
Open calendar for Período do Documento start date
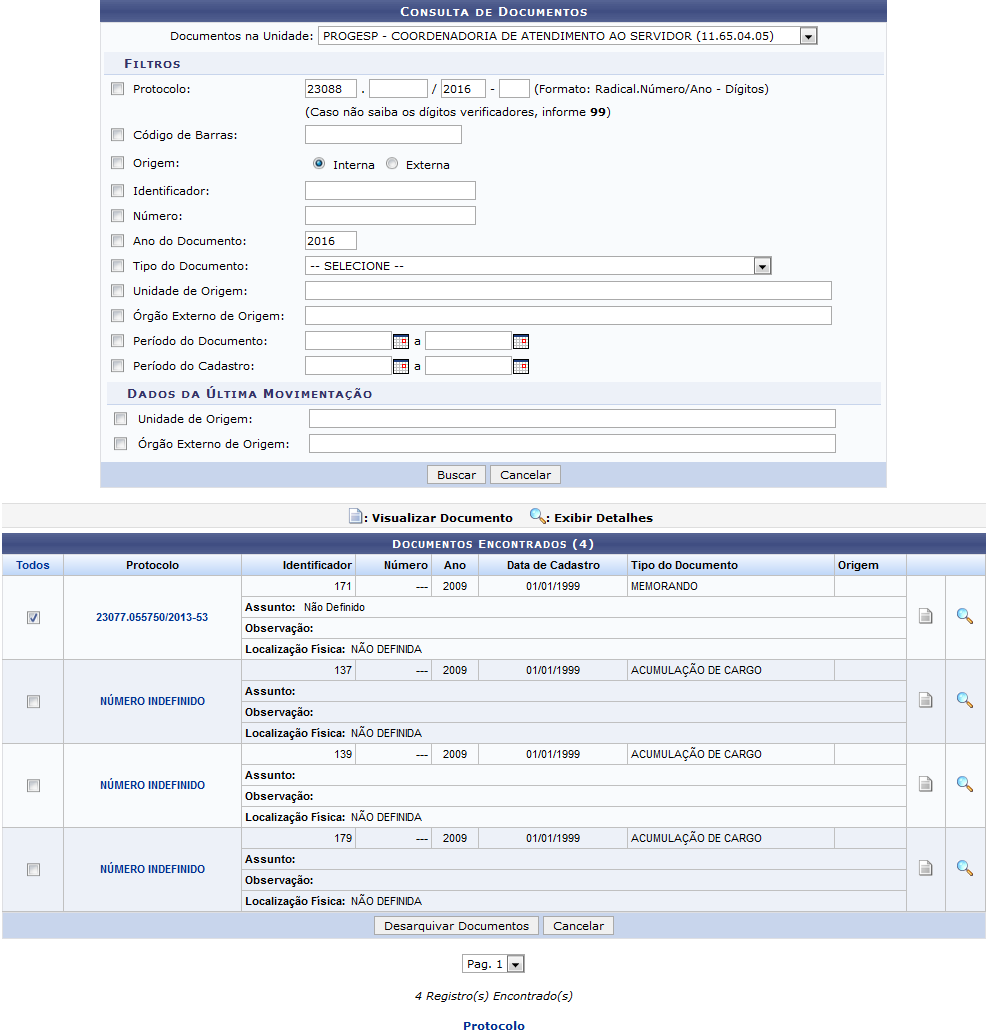(400, 341)
